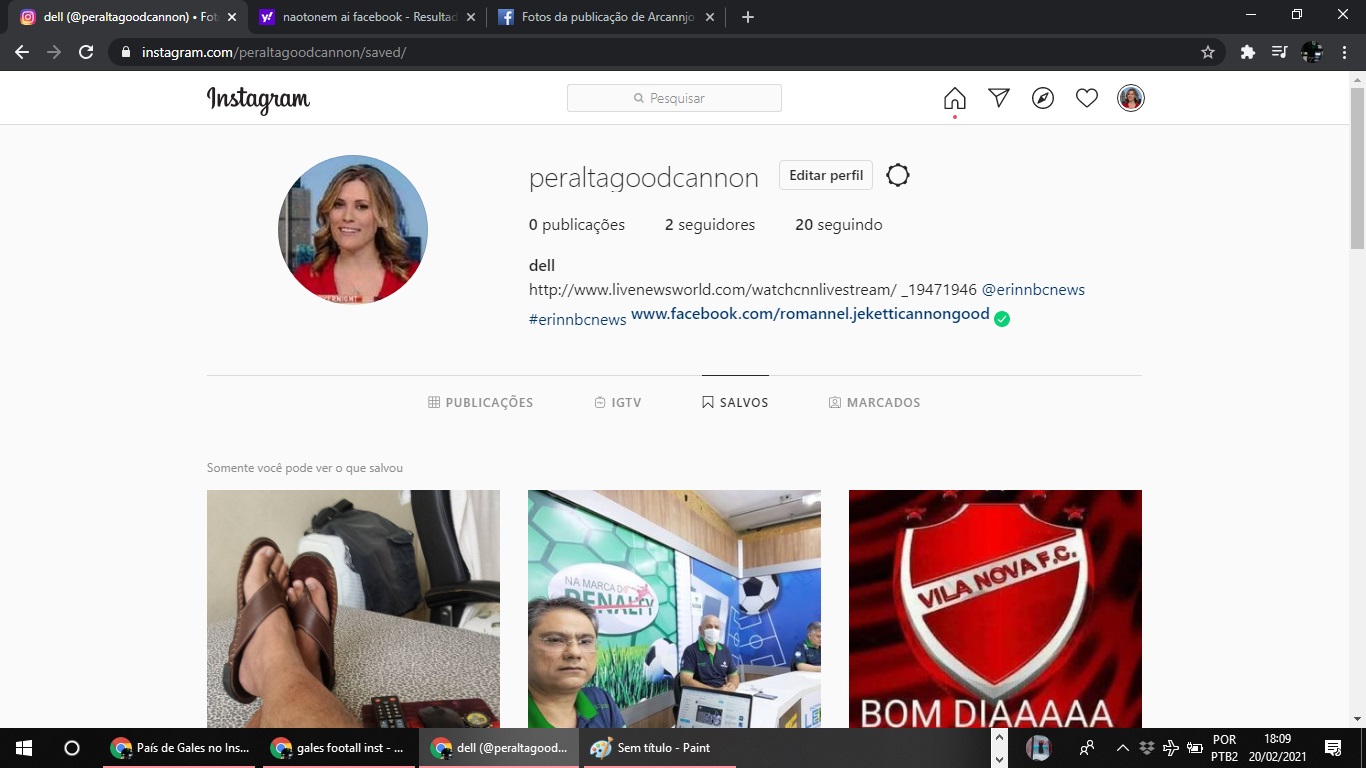Click the 0 publicações count
Screen dimensions: 1366x768
coord(577,225)
